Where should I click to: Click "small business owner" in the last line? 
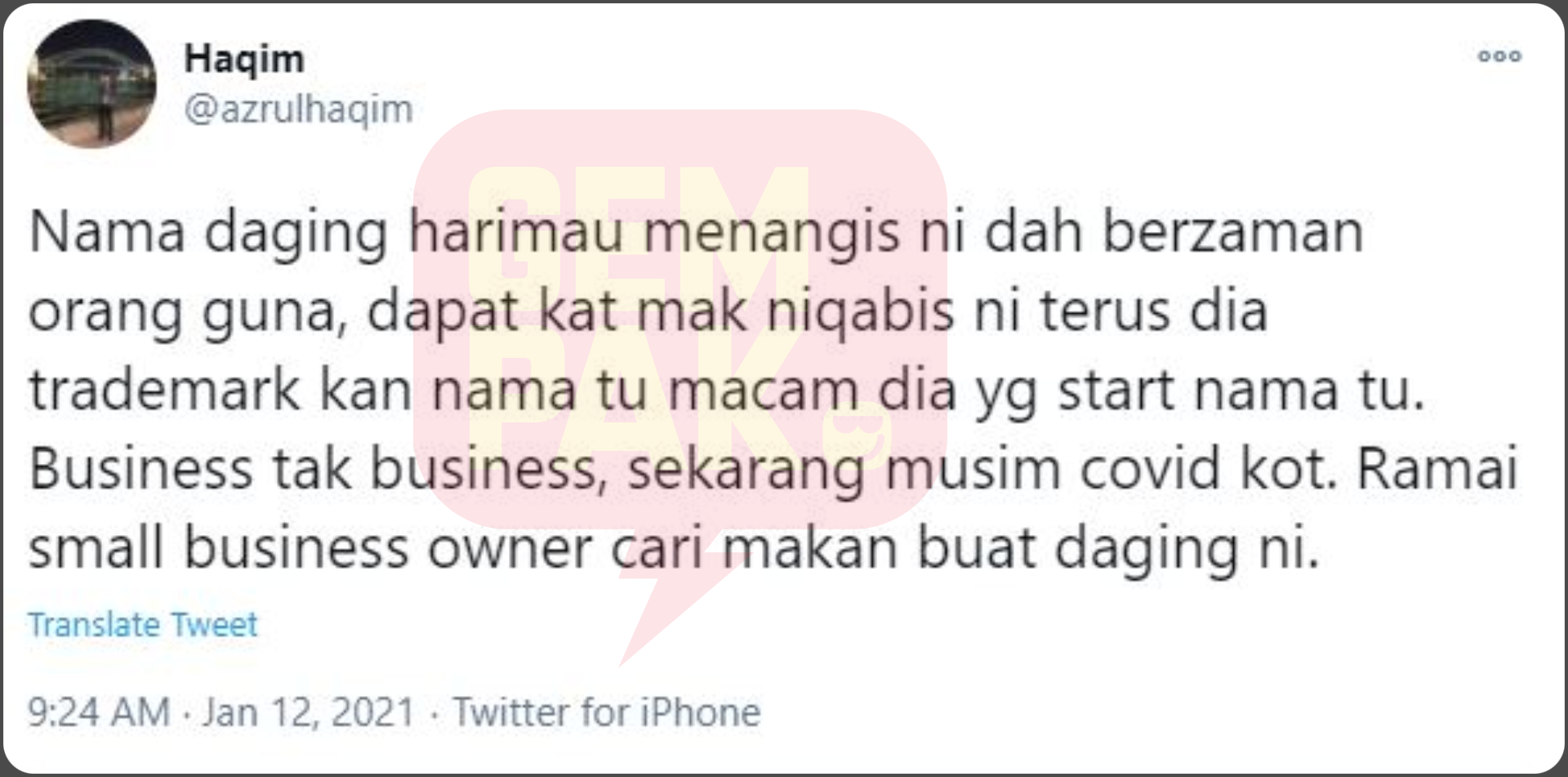[310, 548]
